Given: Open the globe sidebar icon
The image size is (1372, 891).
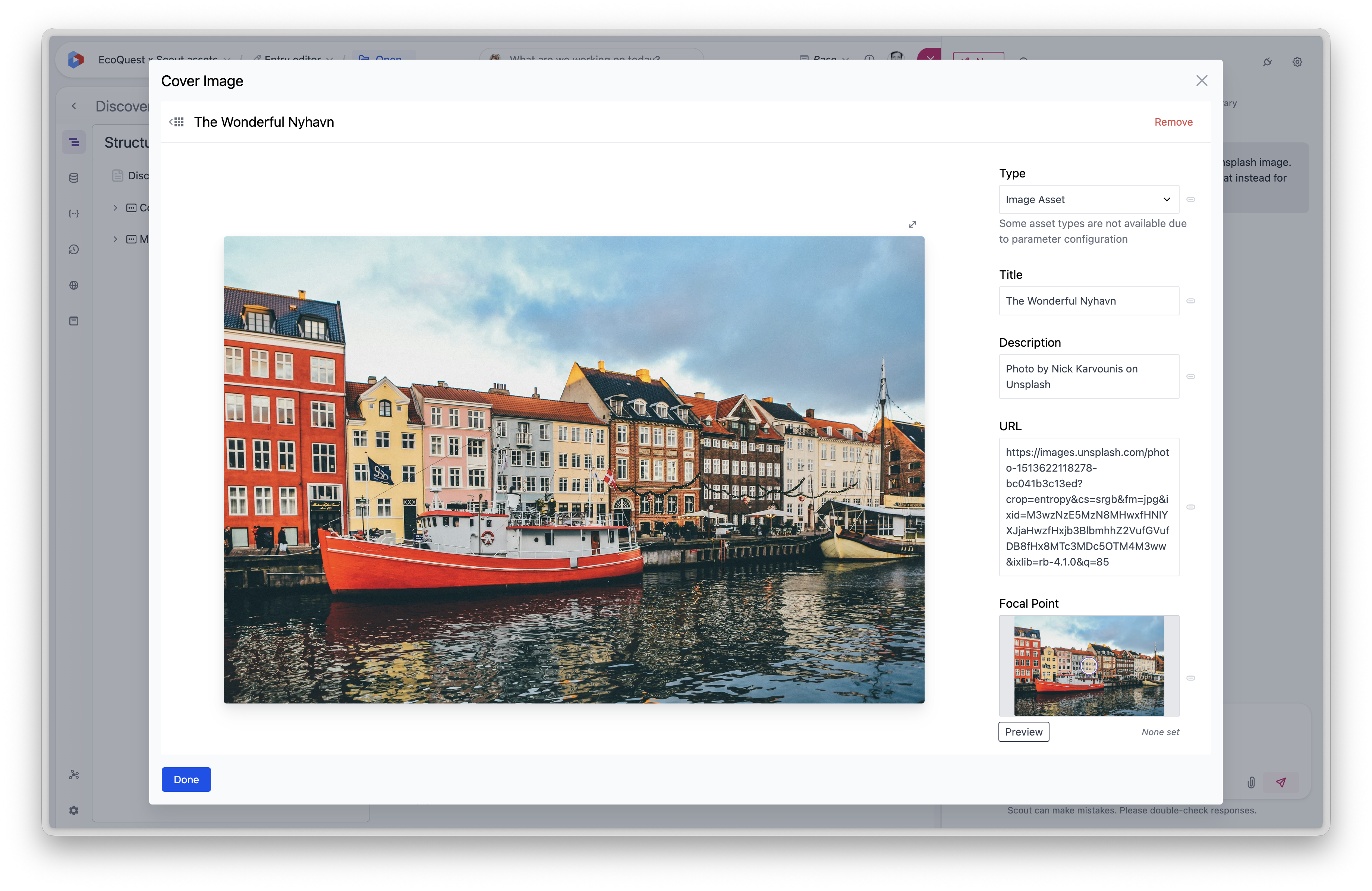Looking at the screenshot, I should 74,285.
